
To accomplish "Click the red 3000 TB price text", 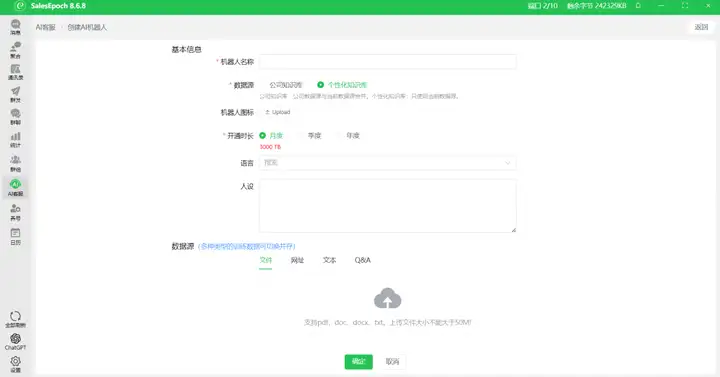I will (x=270, y=147).
